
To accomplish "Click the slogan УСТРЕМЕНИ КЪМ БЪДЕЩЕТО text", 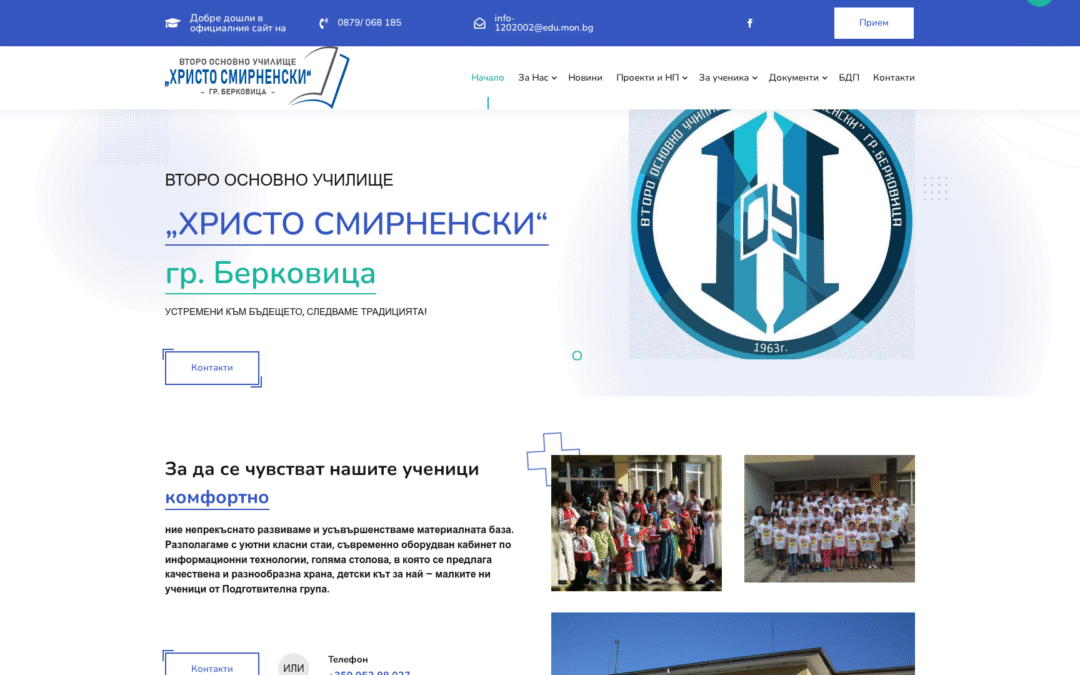I will (x=295, y=311).
